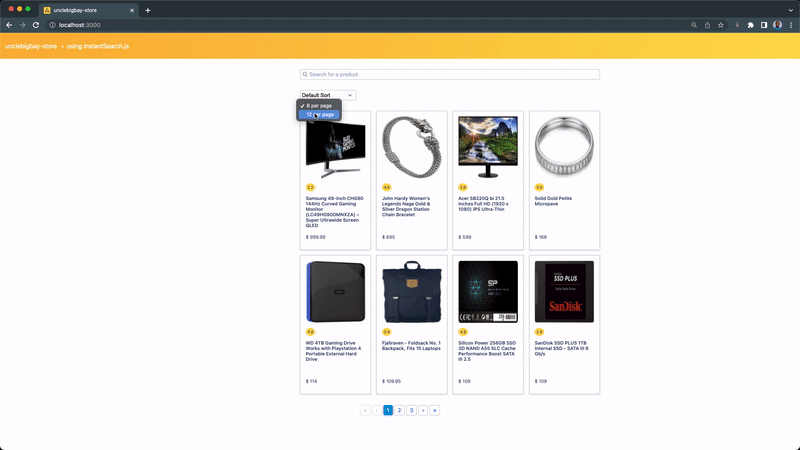Open the Silicon Power SSD image

[488, 292]
